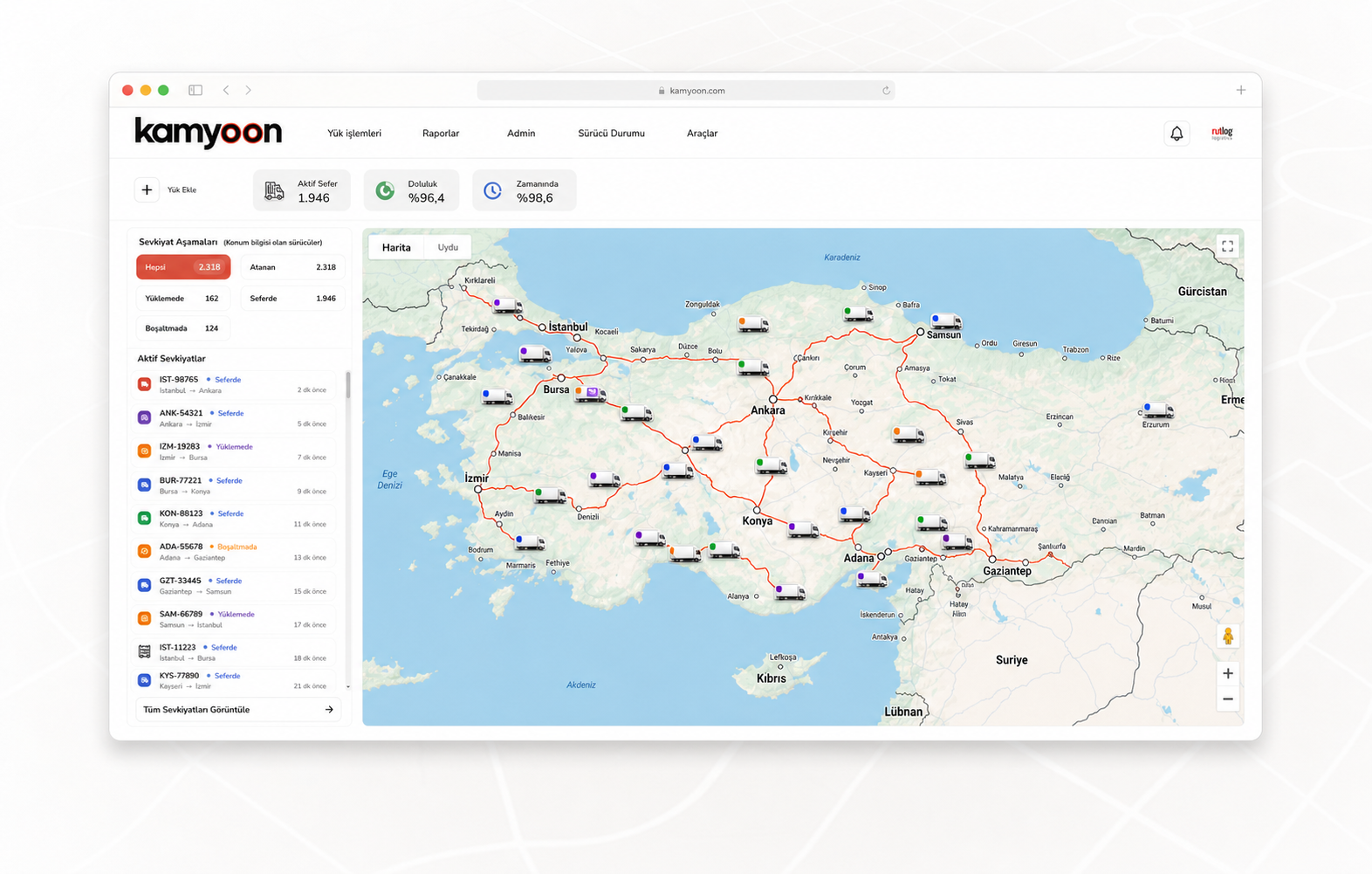Click the scroll-down arrow of shipments list

[x=348, y=687]
